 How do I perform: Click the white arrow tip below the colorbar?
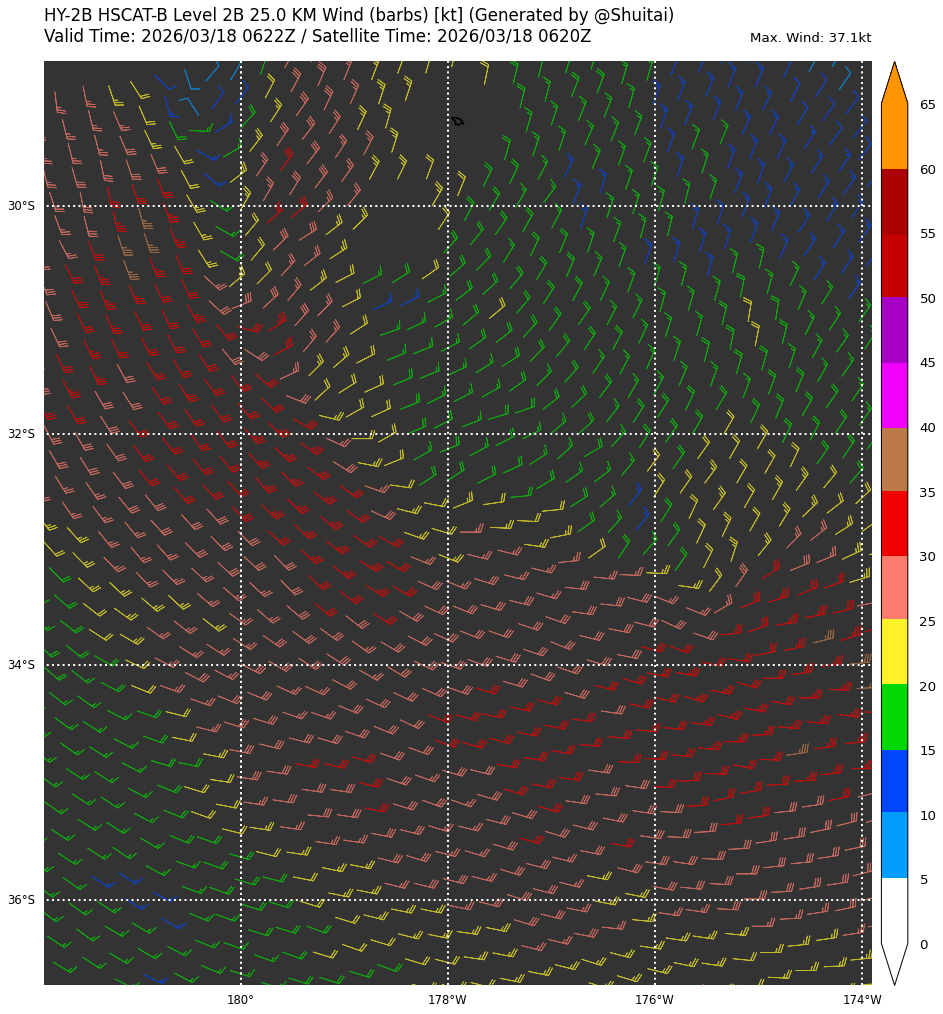click(x=894, y=962)
